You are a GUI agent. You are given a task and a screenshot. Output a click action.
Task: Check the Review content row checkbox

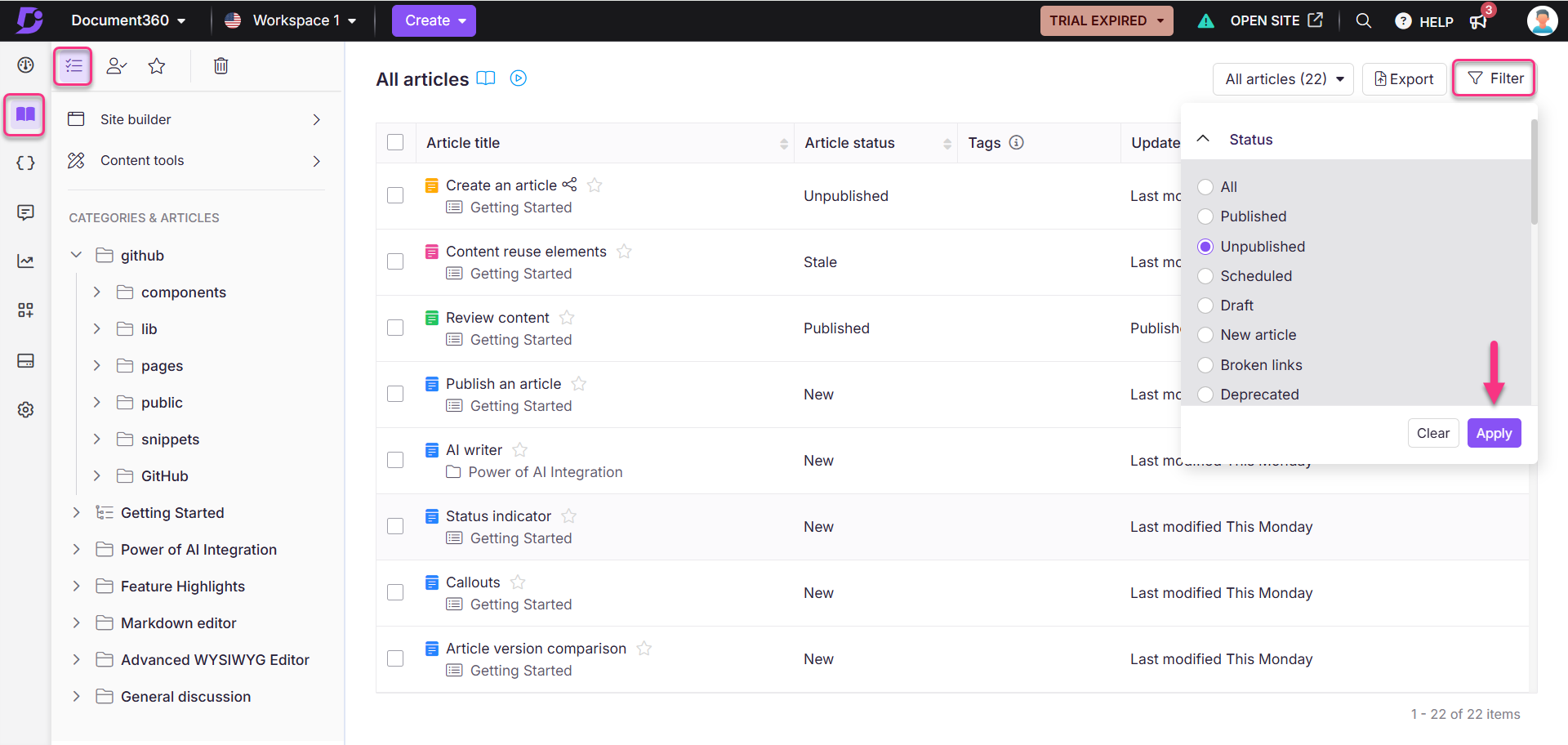click(x=395, y=328)
